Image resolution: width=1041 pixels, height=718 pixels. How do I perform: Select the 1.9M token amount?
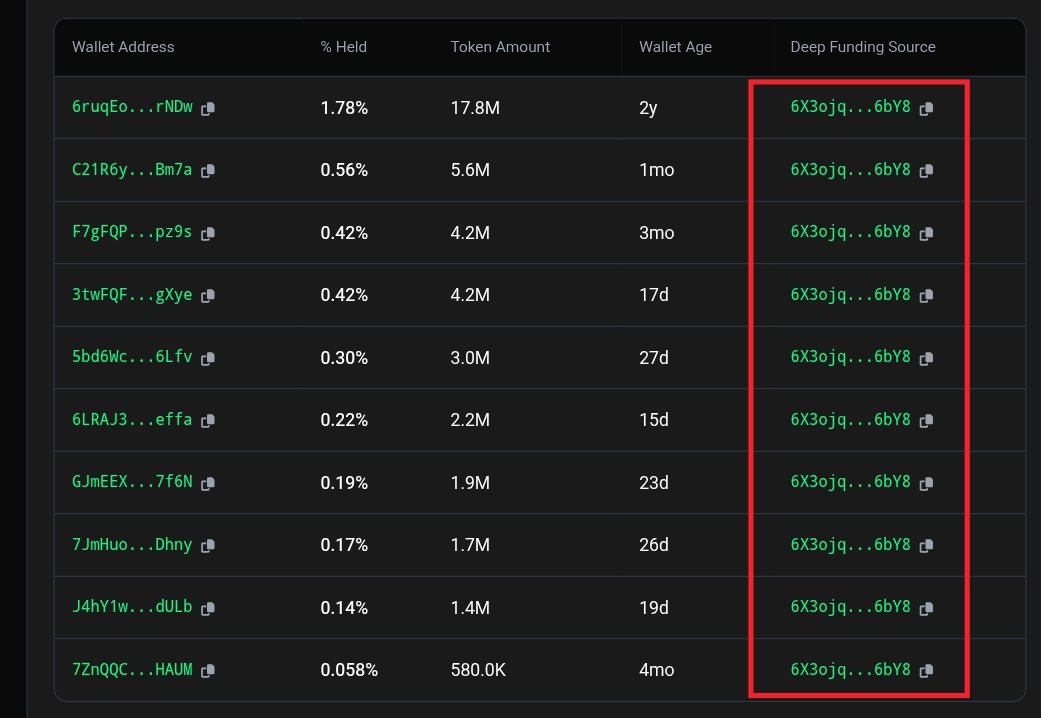[470, 483]
